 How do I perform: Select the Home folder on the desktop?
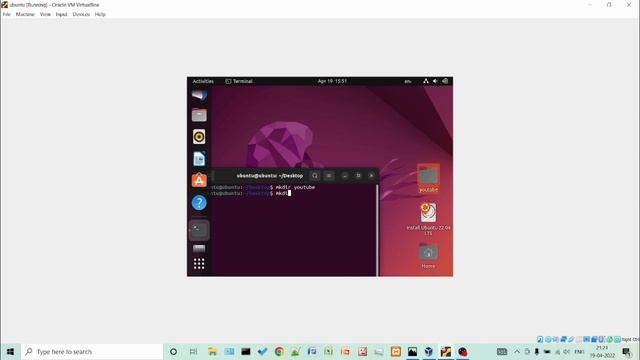[x=428, y=256]
